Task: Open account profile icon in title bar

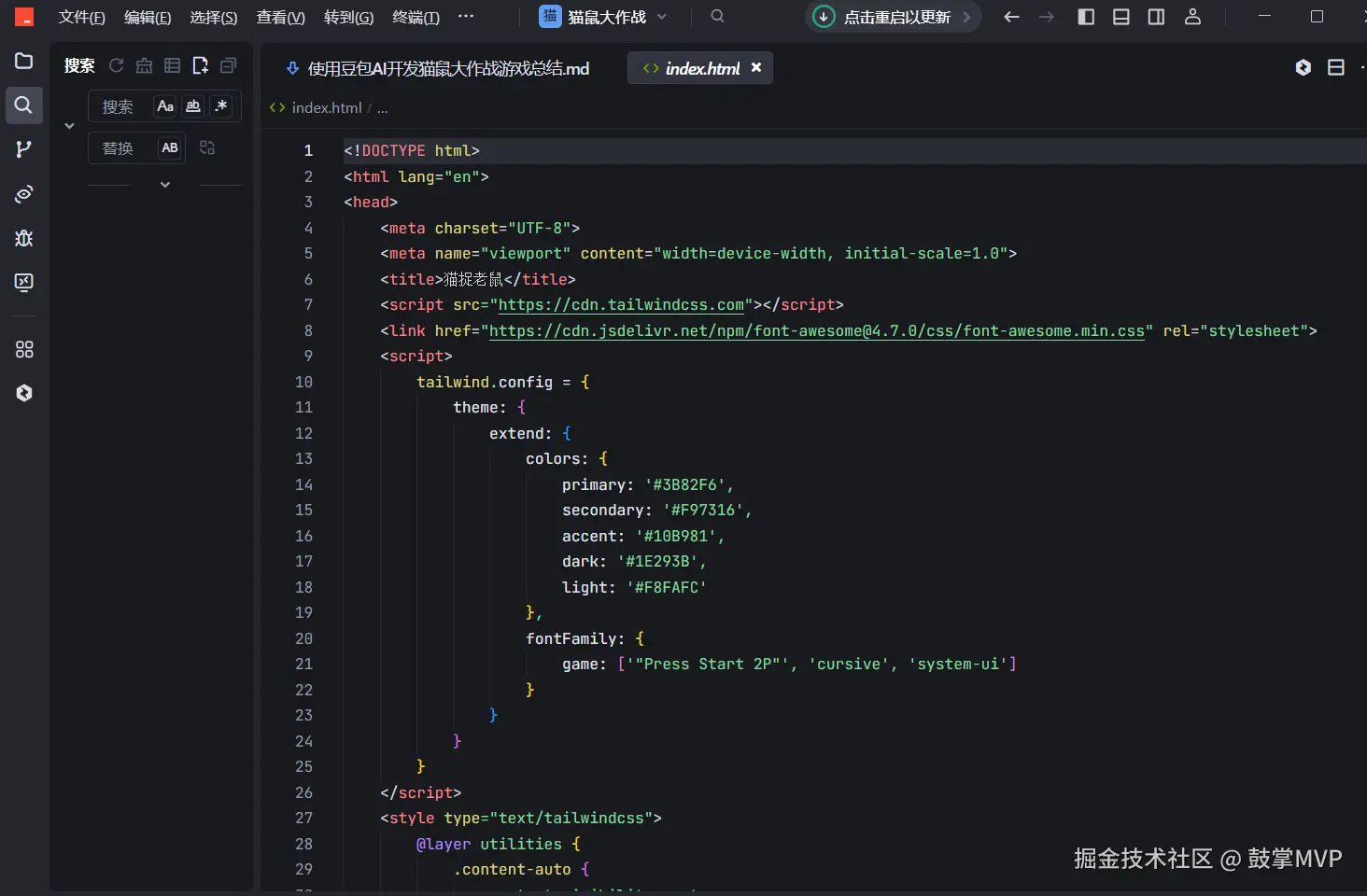Action: click(x=1192, y=17)
